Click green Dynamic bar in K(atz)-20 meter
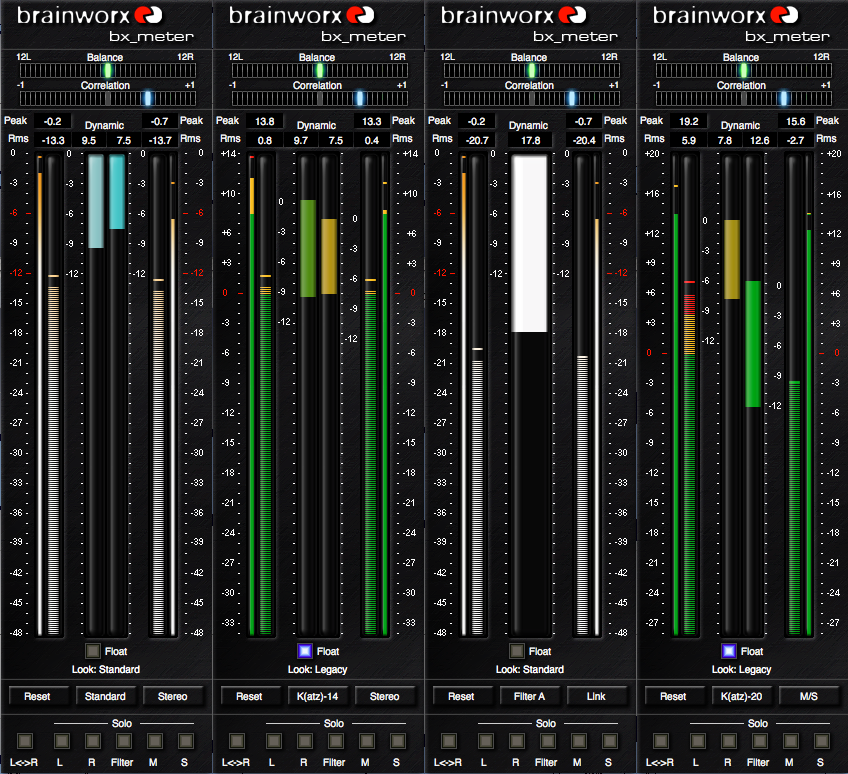Screen dimensions: 848x774 pos(753,343)
